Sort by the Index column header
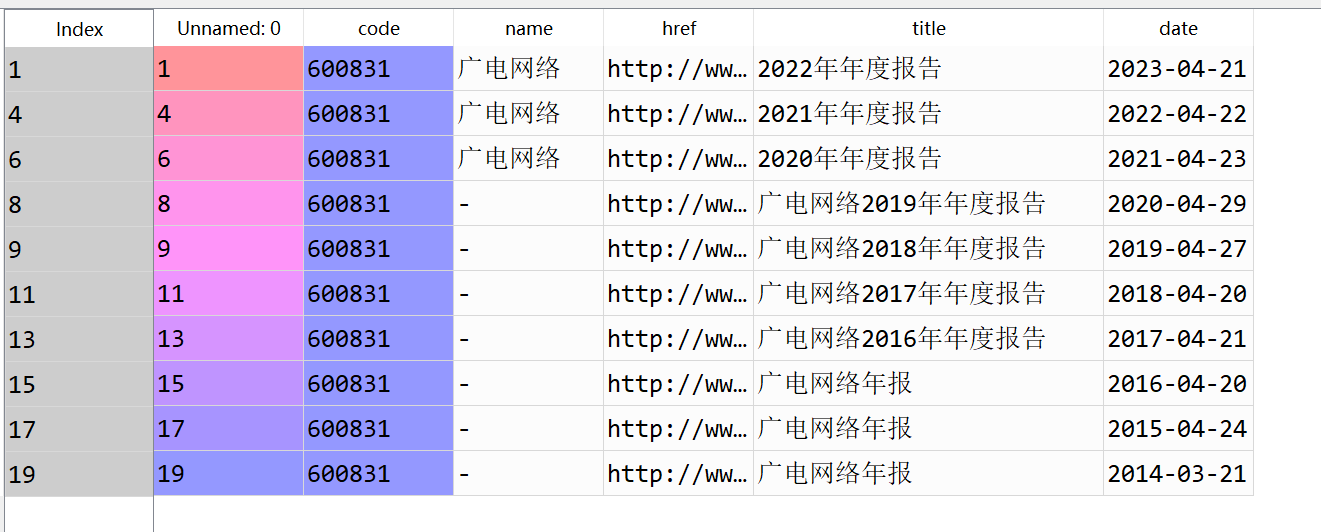 79,29
